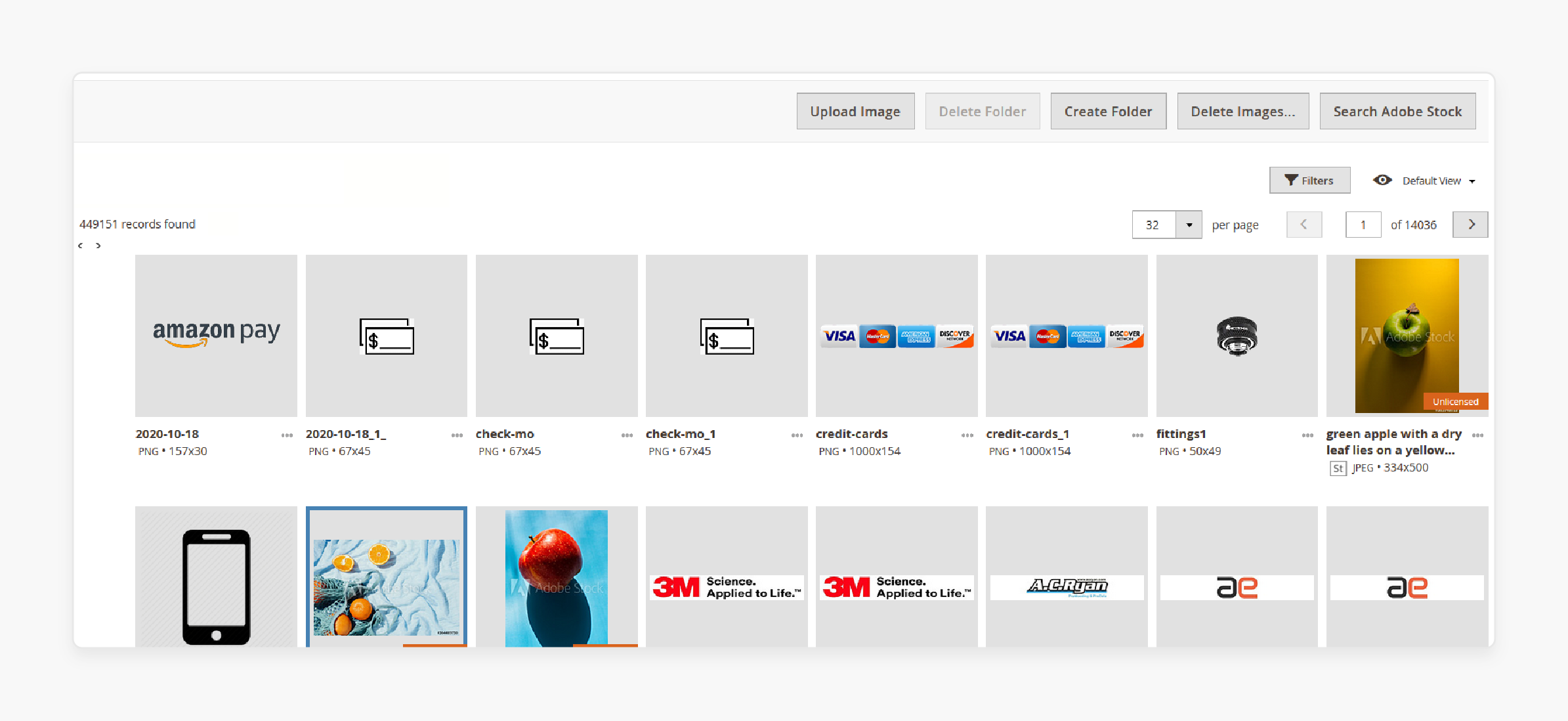The image size is (1568, 721).
Task: Select the check-mo_1 image thumbnail
Action: 727,336
